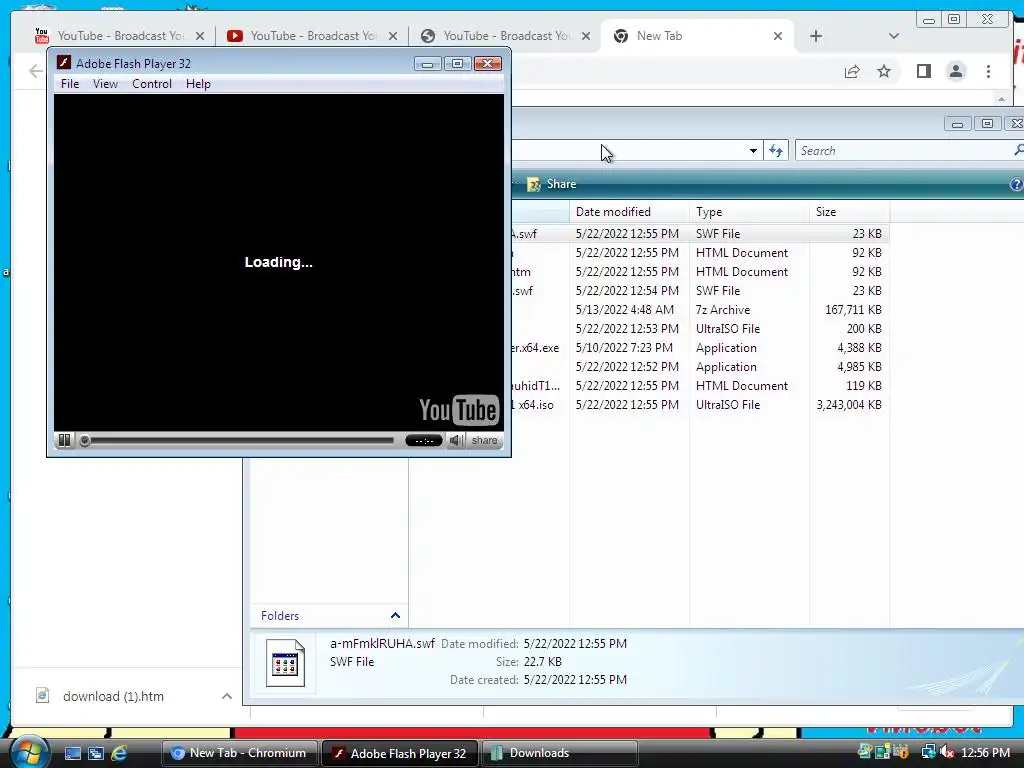Sort files by the Size column
Viewport: 1024px width, 768px height.
coord(849,212)
